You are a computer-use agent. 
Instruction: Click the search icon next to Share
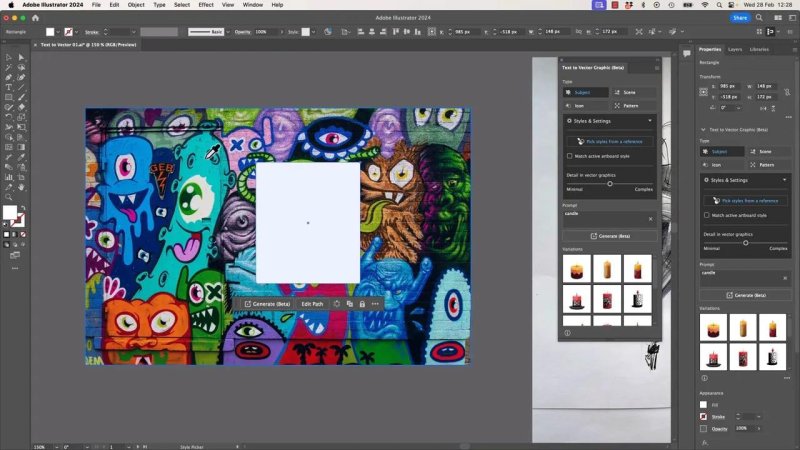click(x=759, y=18)
